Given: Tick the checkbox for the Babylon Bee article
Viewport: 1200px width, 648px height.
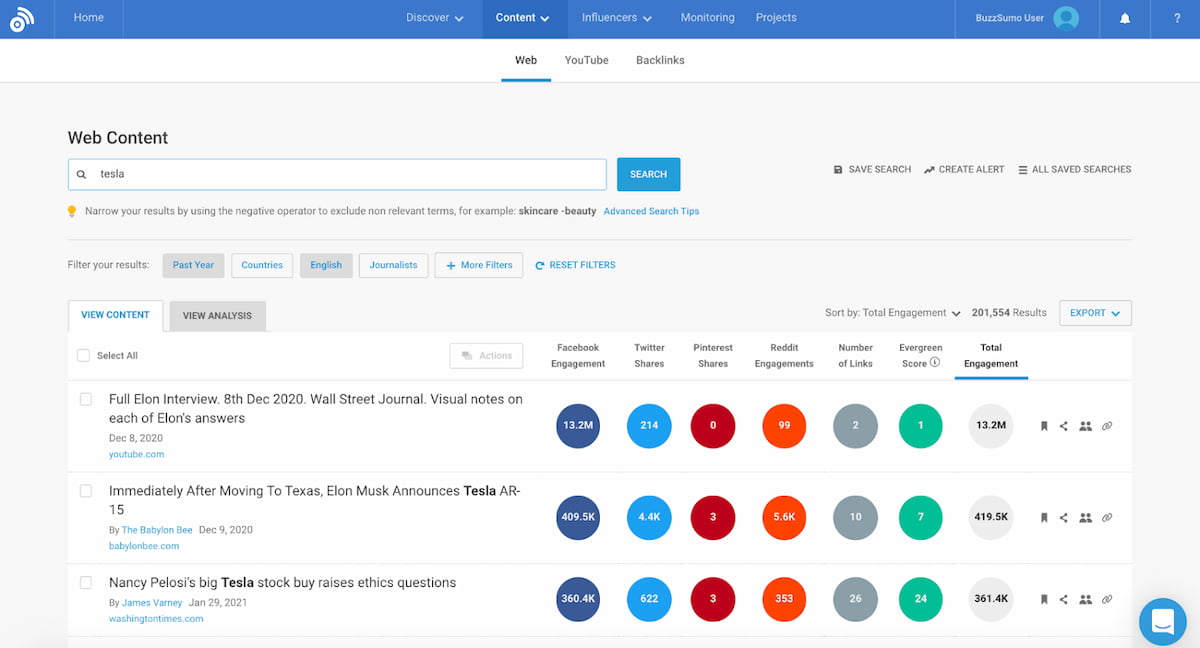Looking at the screenshot, I should 85,490.
